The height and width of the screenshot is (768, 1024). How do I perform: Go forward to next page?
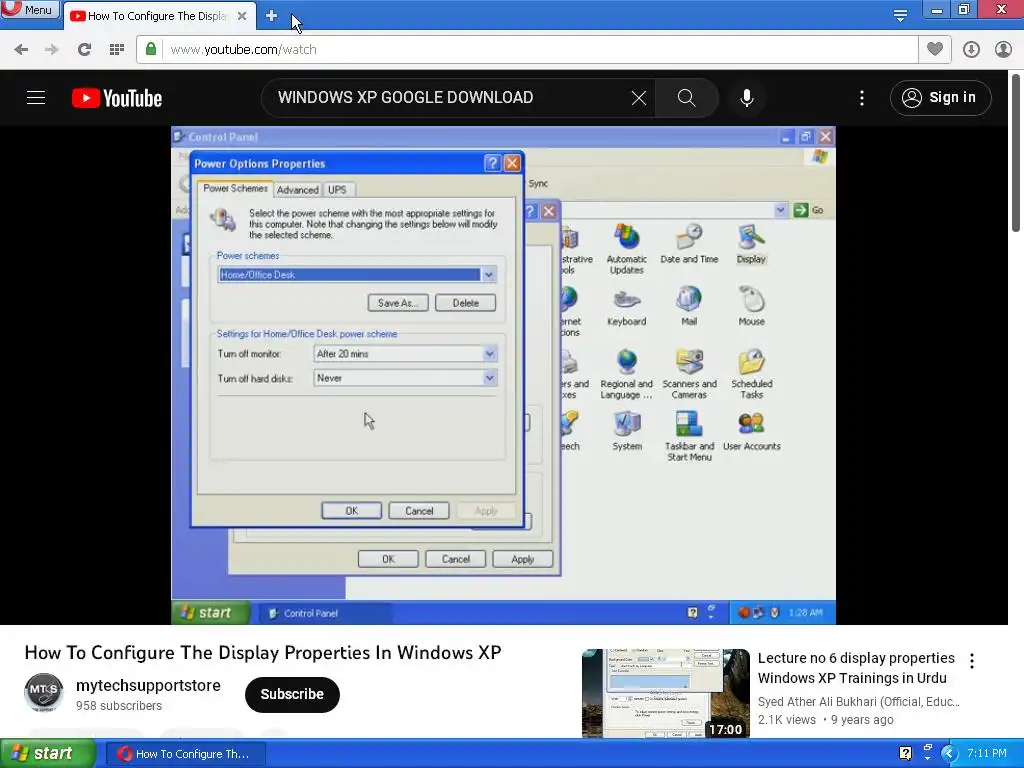[x=52, y=50]
